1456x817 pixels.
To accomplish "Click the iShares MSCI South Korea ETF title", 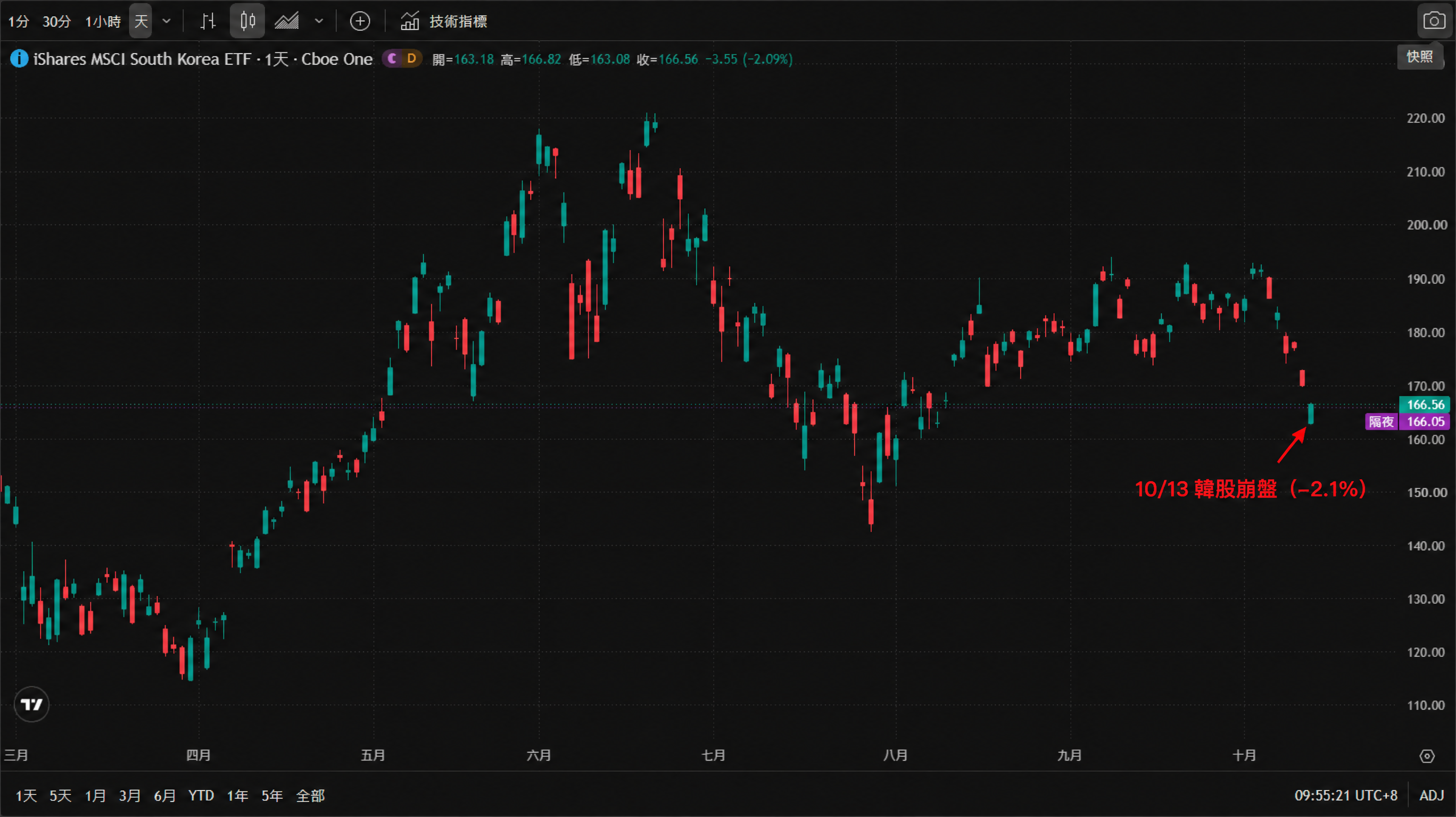I will 203,59.
